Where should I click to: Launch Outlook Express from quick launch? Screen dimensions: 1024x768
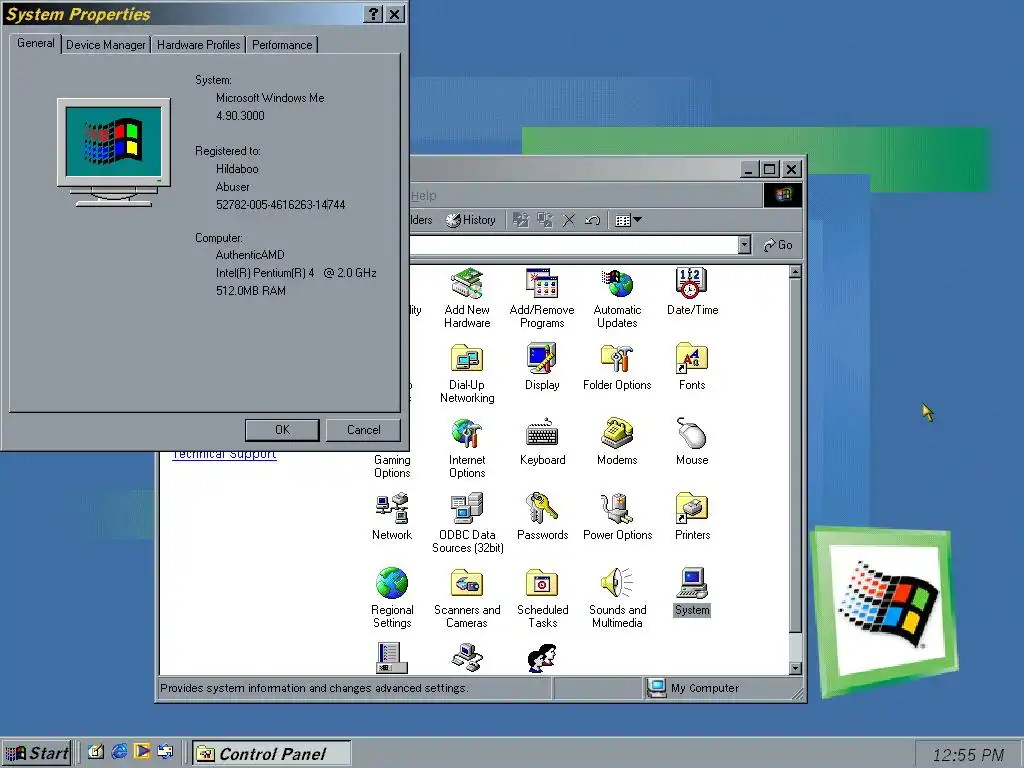165,752
